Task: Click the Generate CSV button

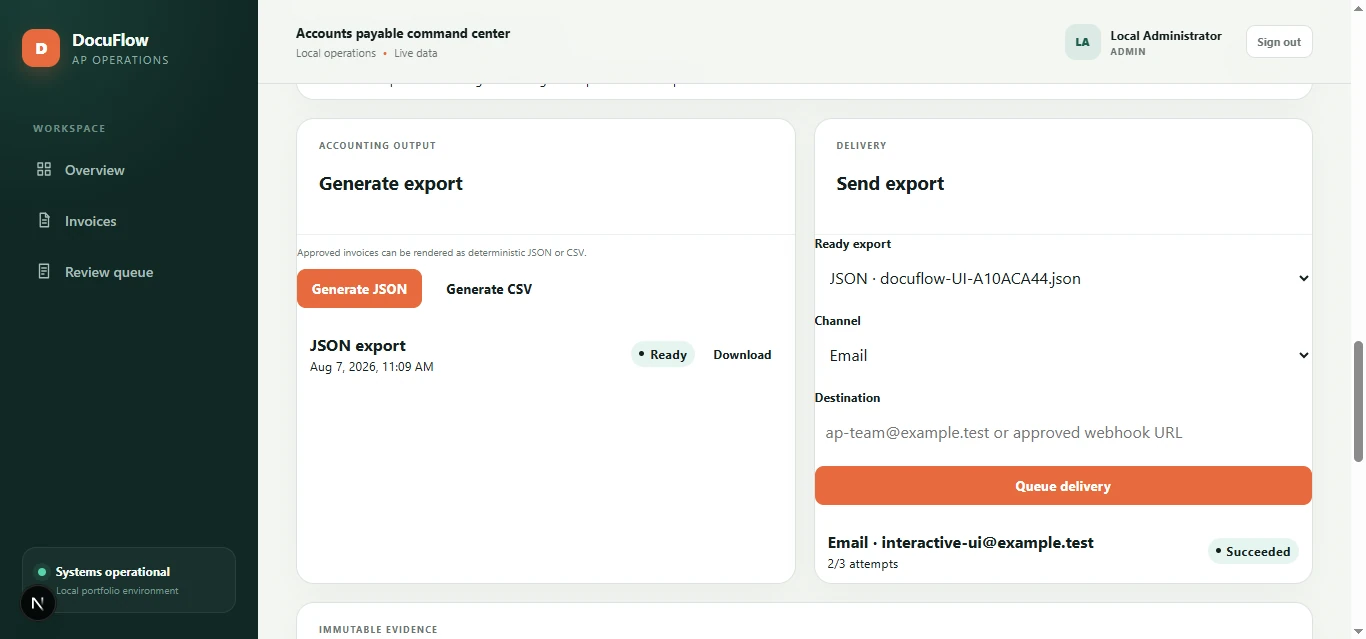Action: tap(489, 289)
